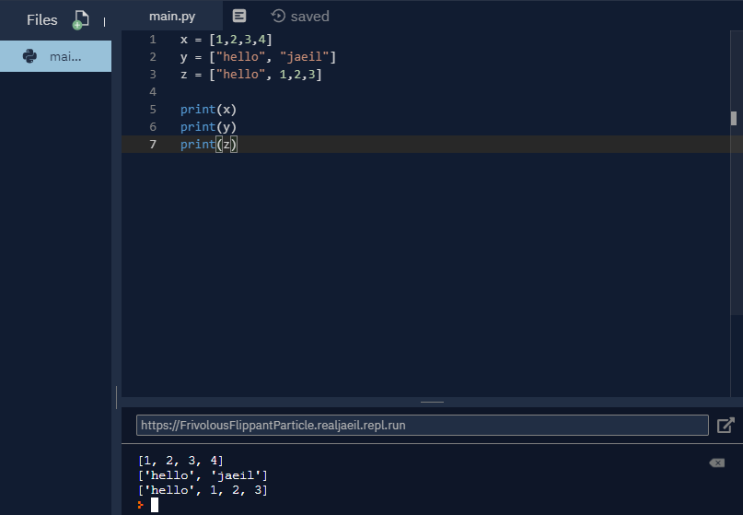
Task: Click on line 1 list assignment
Action: pyautogui.click(x=226, y=39)
